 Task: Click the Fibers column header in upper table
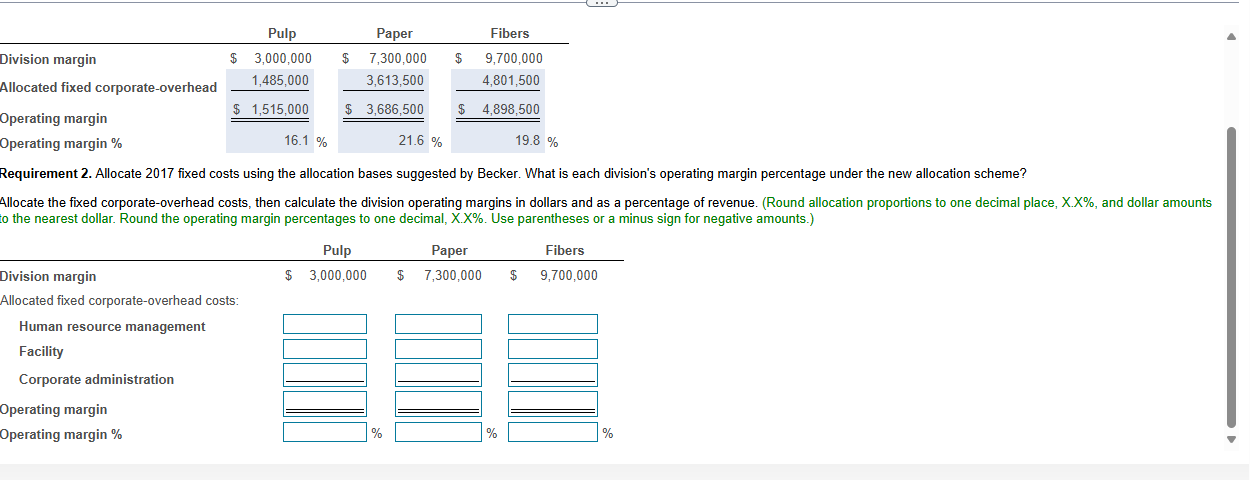click(510, 33)
